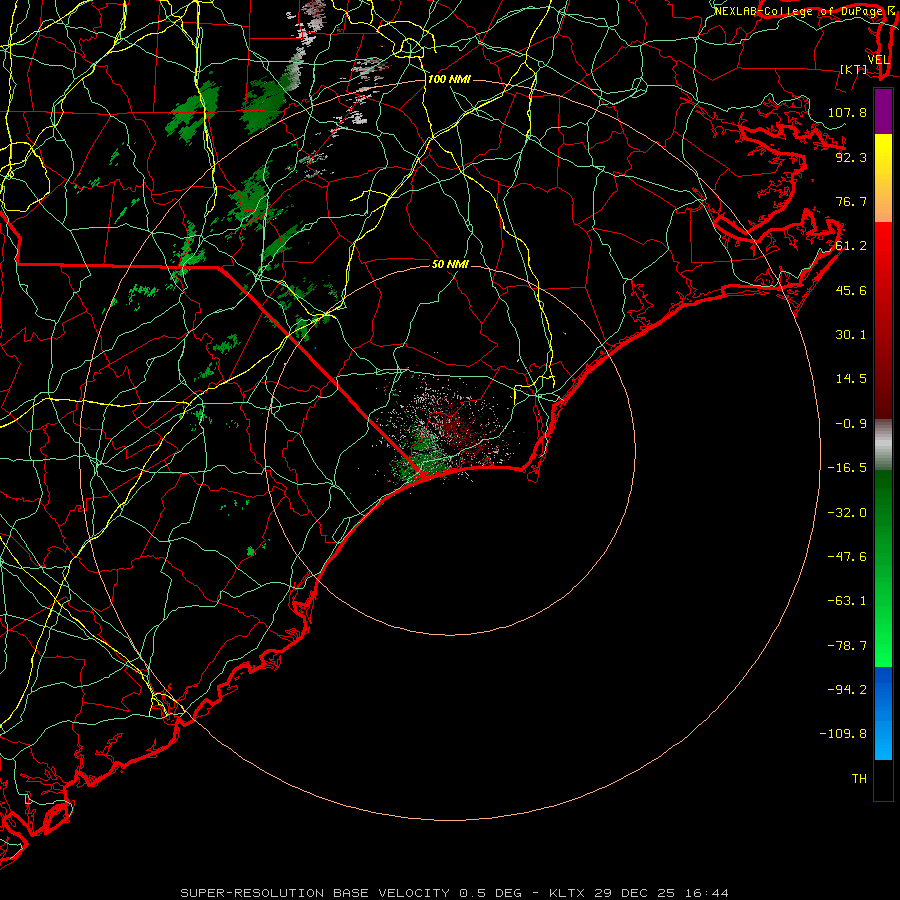Image resolution: width=900 pixels, height=900 pixels.
Task: Click the VEL legend title
Action: [878, 60]
